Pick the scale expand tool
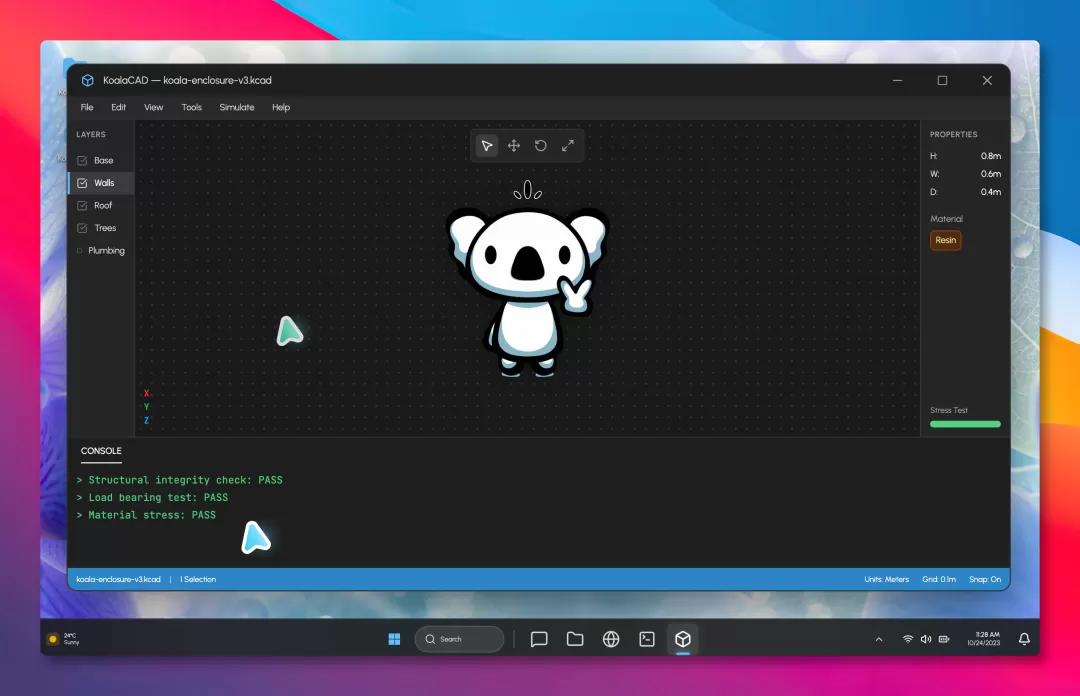Viewport: 1080px width, 696px height. point(568,145)
